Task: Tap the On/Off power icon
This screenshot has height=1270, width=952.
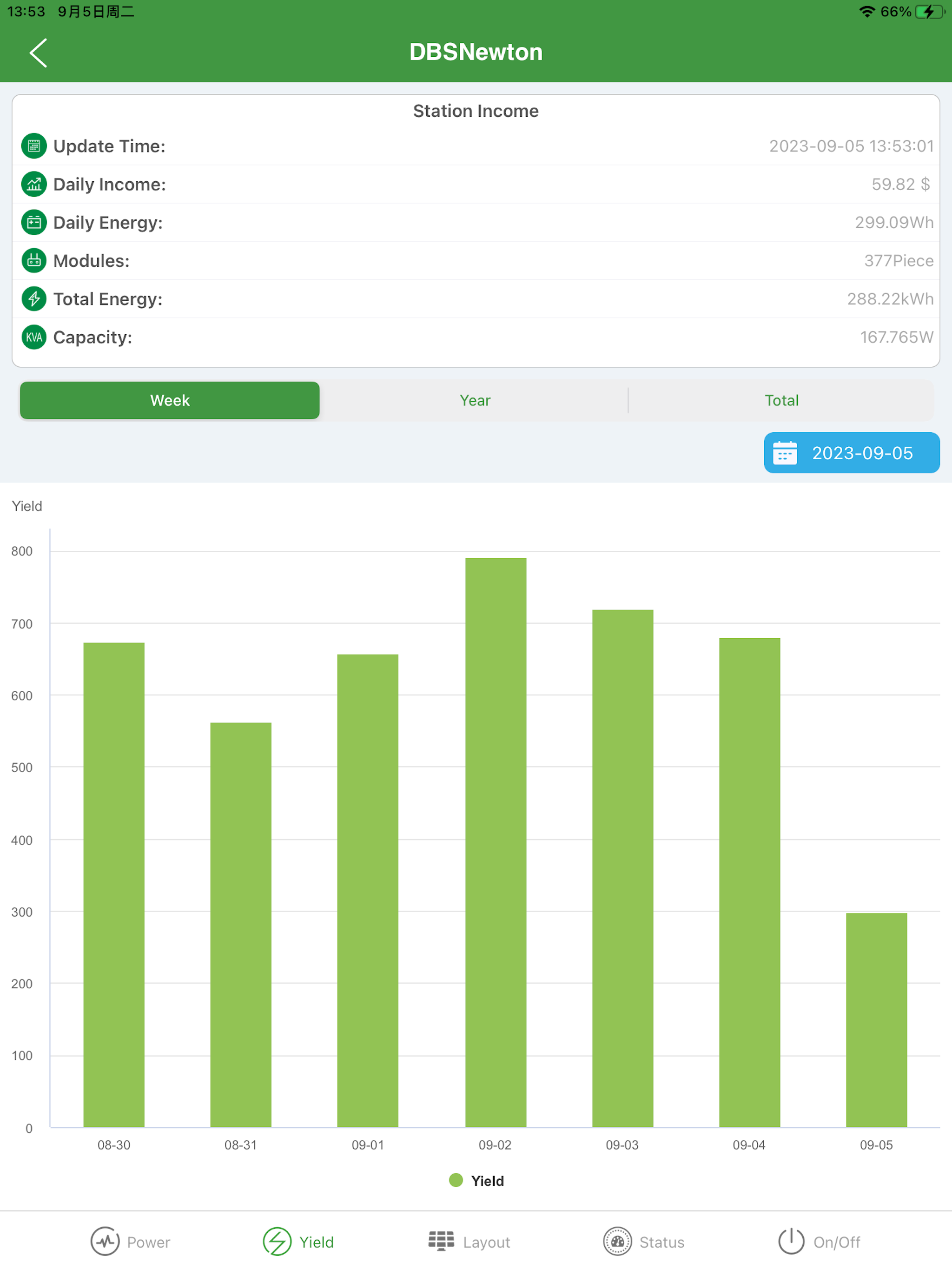Action: pyautogui.click(x=791, y=1241)
